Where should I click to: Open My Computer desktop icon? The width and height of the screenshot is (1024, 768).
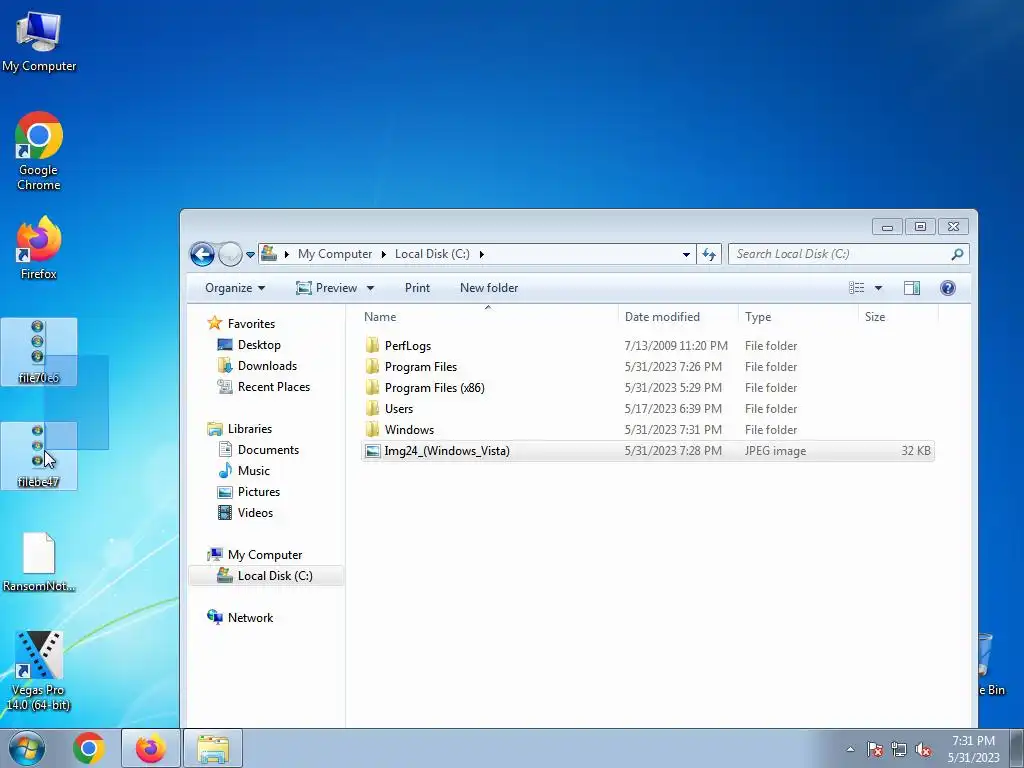(39, 42)
